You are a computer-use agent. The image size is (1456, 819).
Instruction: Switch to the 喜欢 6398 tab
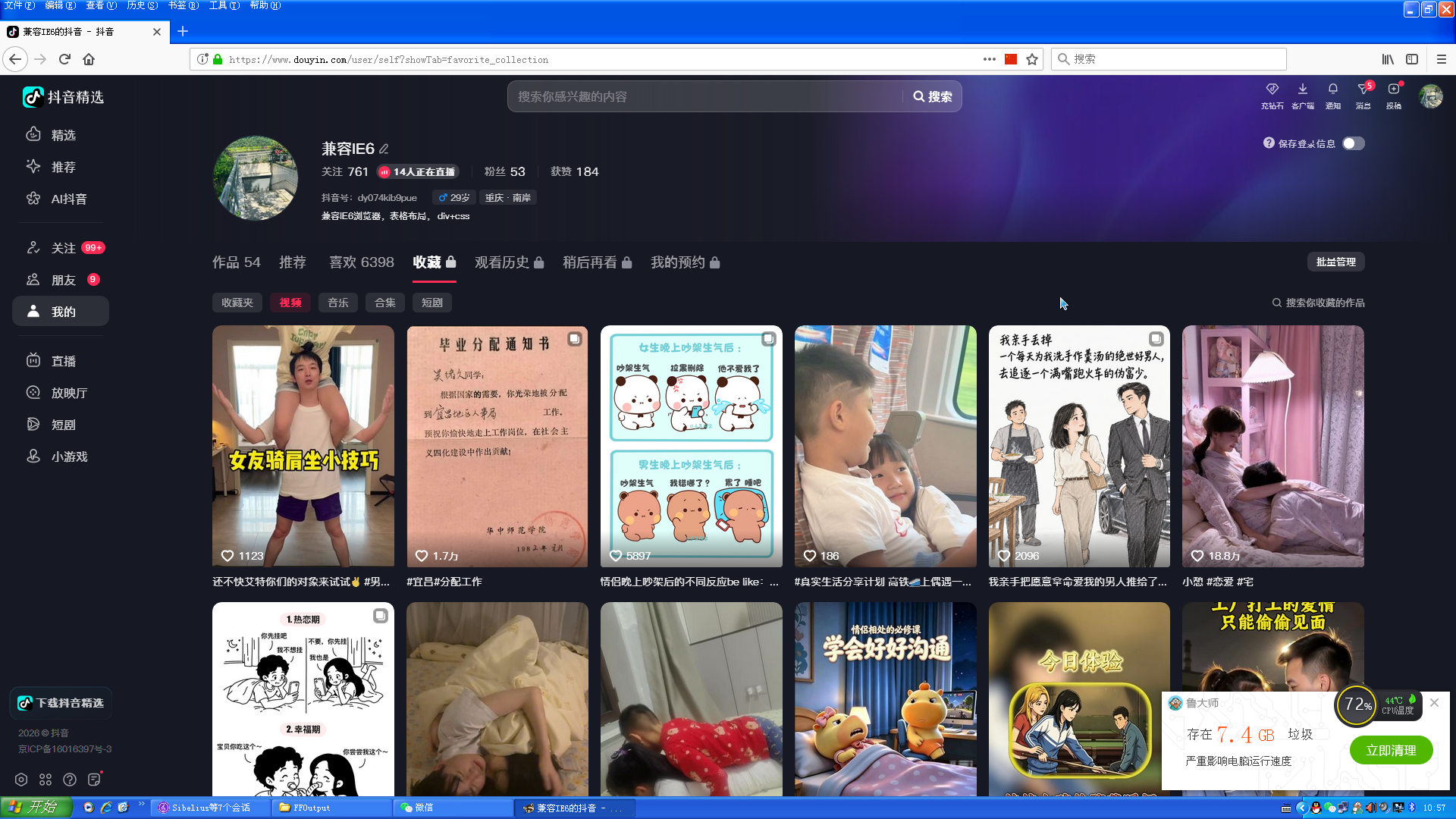click(361, 262)
